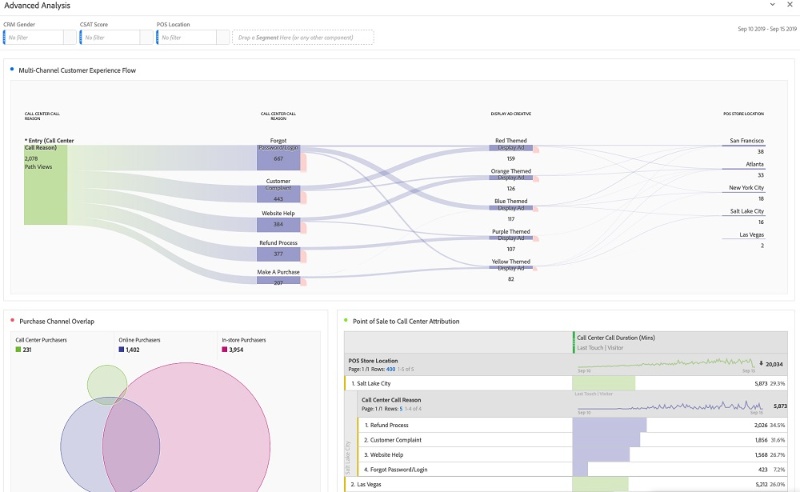Click the segment drop zone field
The width and height of the screenshot is (800, 492).
pyautogui.click(x=303, y=38)
